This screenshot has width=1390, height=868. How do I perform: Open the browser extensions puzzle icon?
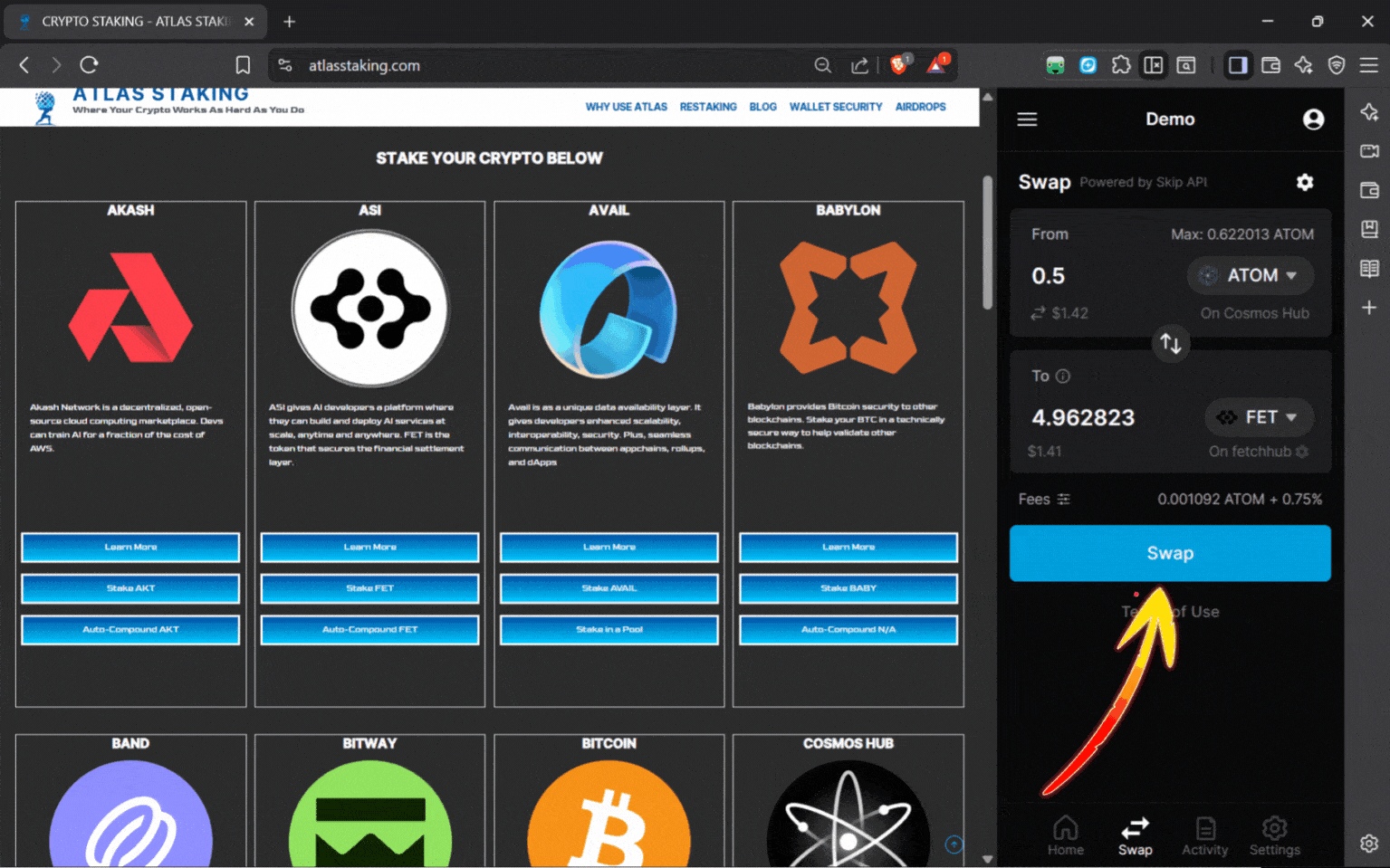[1121, 64]
